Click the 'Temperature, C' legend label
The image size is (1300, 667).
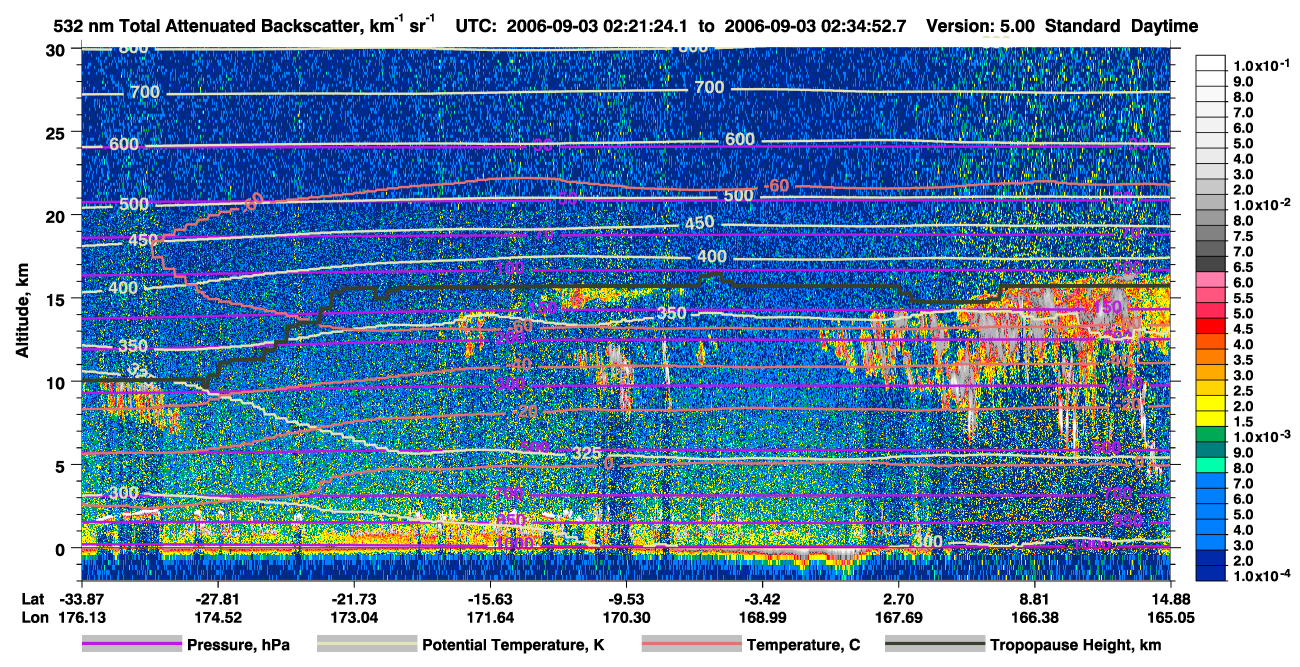[x=803, y=646]
